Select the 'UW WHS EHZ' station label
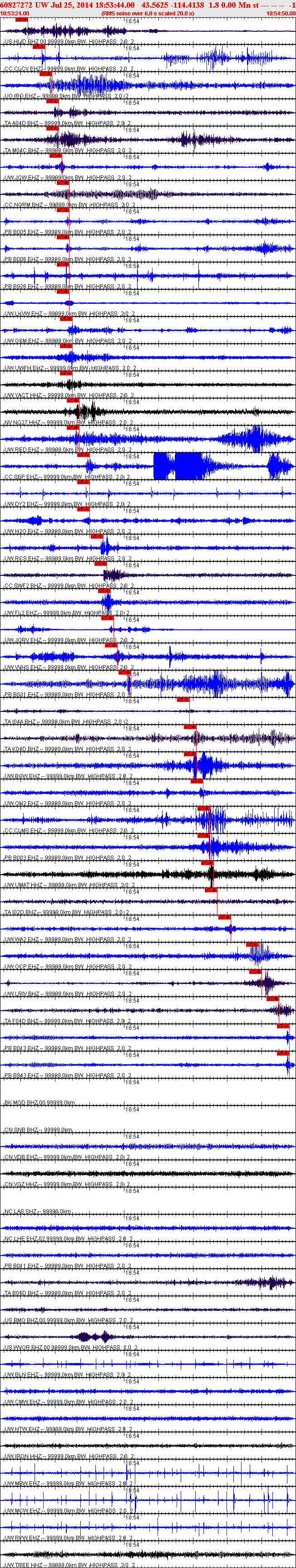The image size is (296, 1568). coord(22,668)
